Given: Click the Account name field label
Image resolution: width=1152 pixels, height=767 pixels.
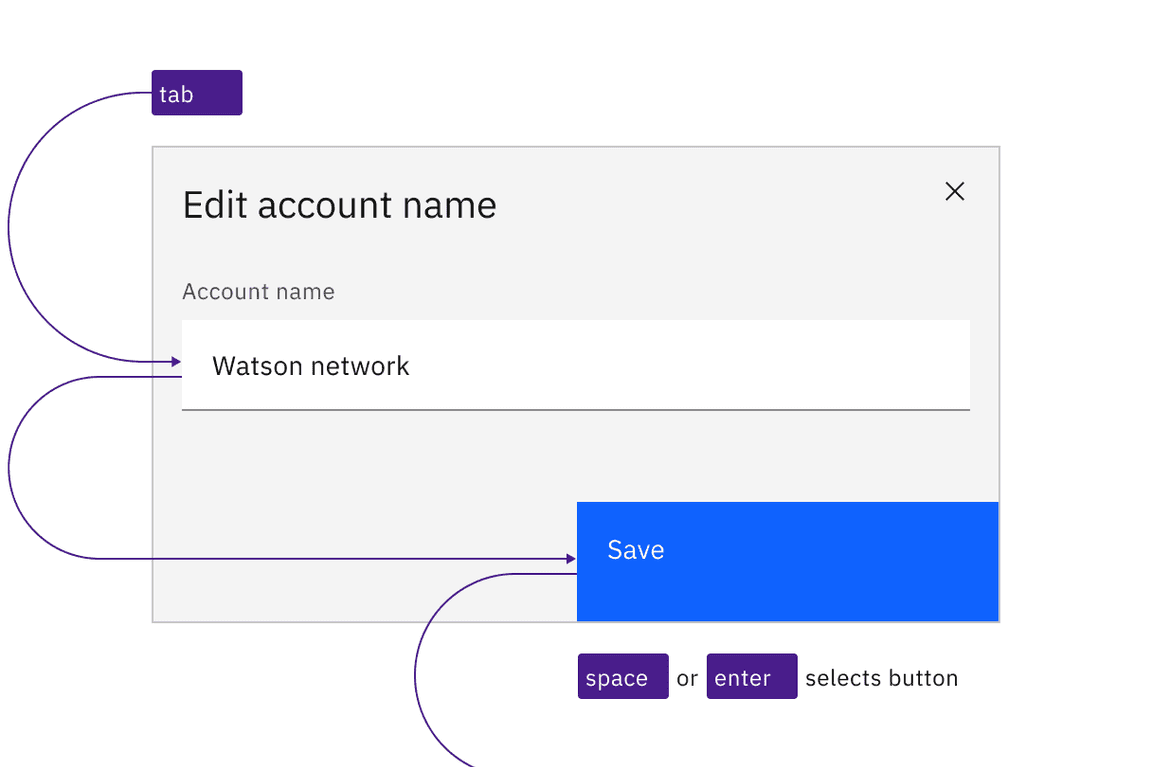Looking at the screenshot, I should 258,291.
